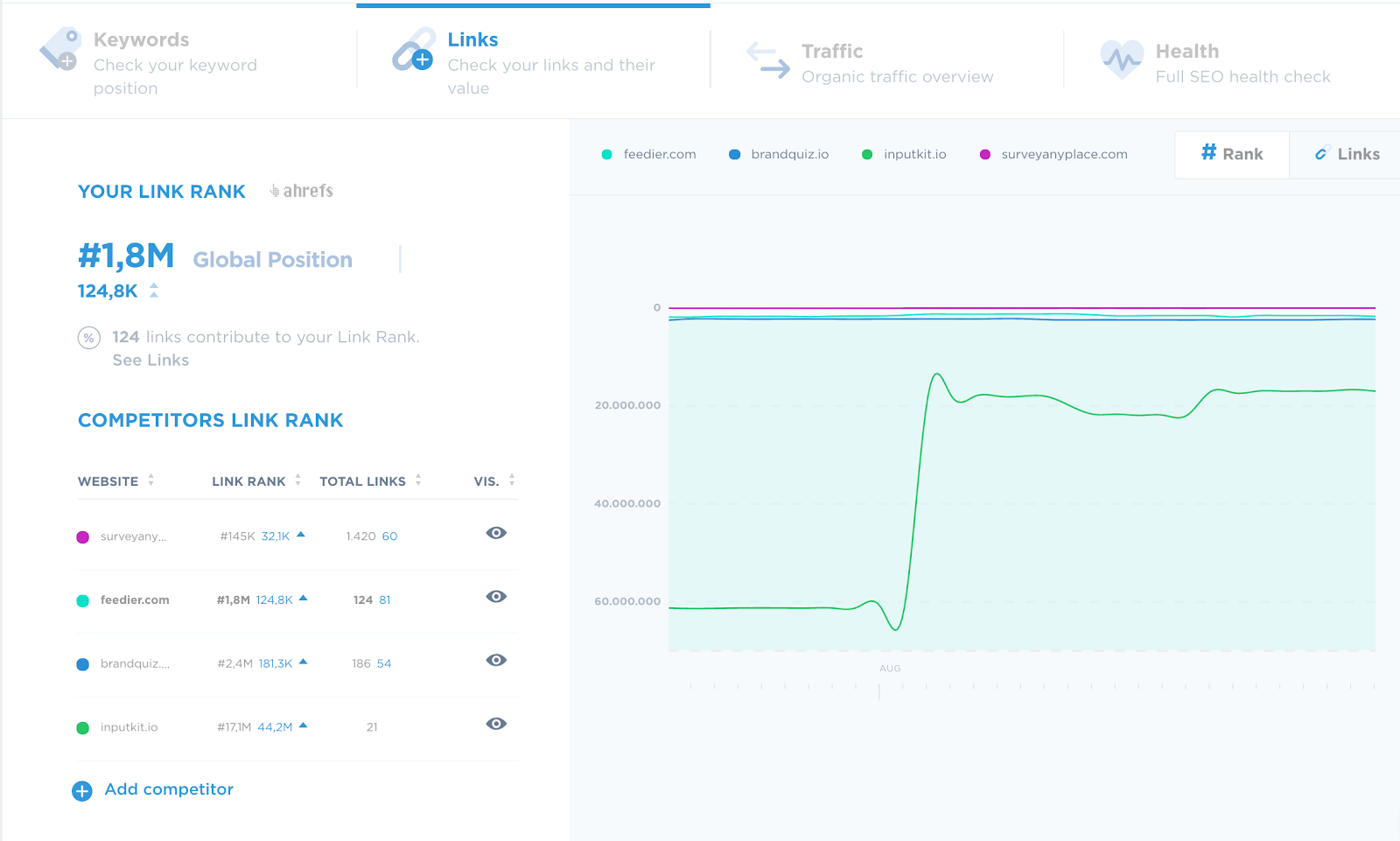Viewport: 1400px width, 841px height.
Task: Sort table by Vis. column arrows
Action: [512, 480]
